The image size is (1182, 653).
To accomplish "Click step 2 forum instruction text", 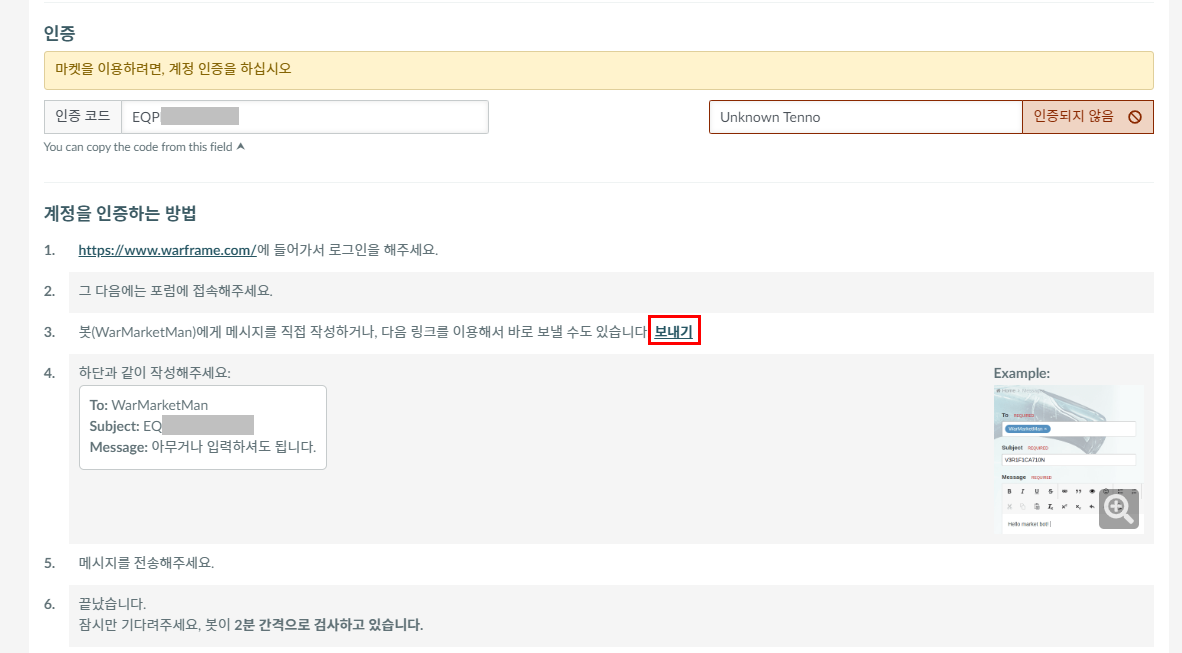I will [x=176, y=290].
